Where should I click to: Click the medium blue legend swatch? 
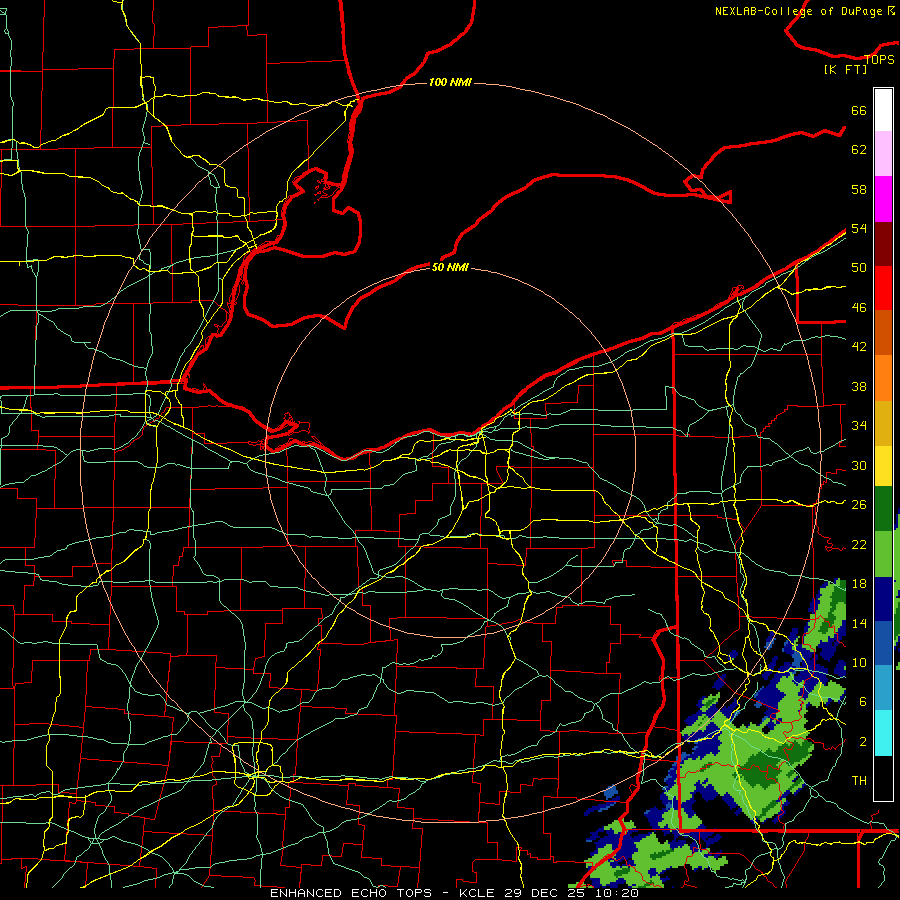[883, 643]
